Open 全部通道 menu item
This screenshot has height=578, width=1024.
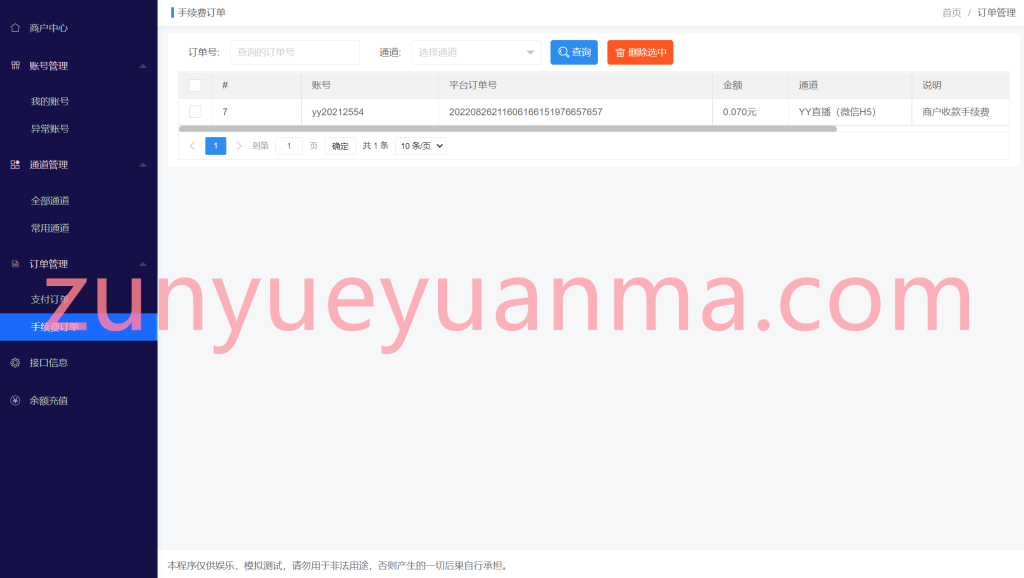pyautogui.click(x=50, y=201)
